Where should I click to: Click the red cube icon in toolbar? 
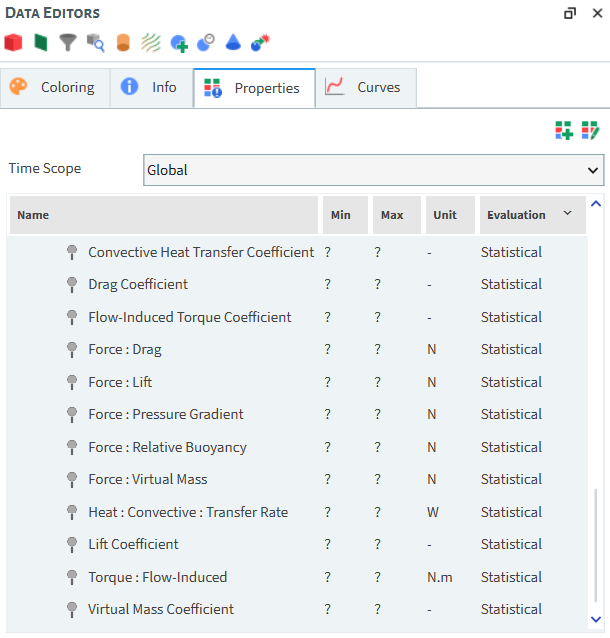pos(13,43)
